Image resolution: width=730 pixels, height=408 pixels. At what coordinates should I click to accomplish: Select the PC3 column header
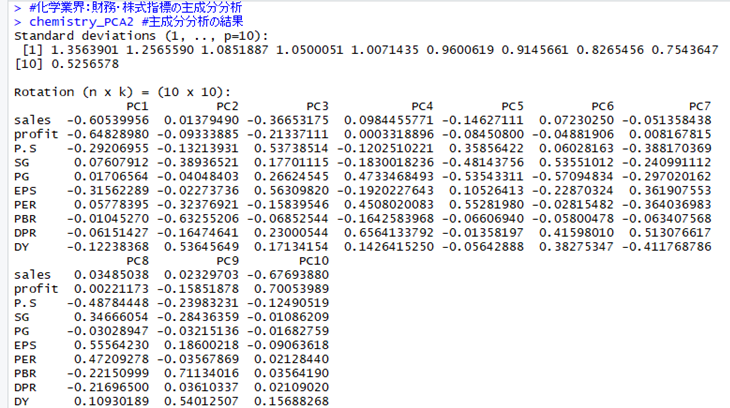point(318,107)
